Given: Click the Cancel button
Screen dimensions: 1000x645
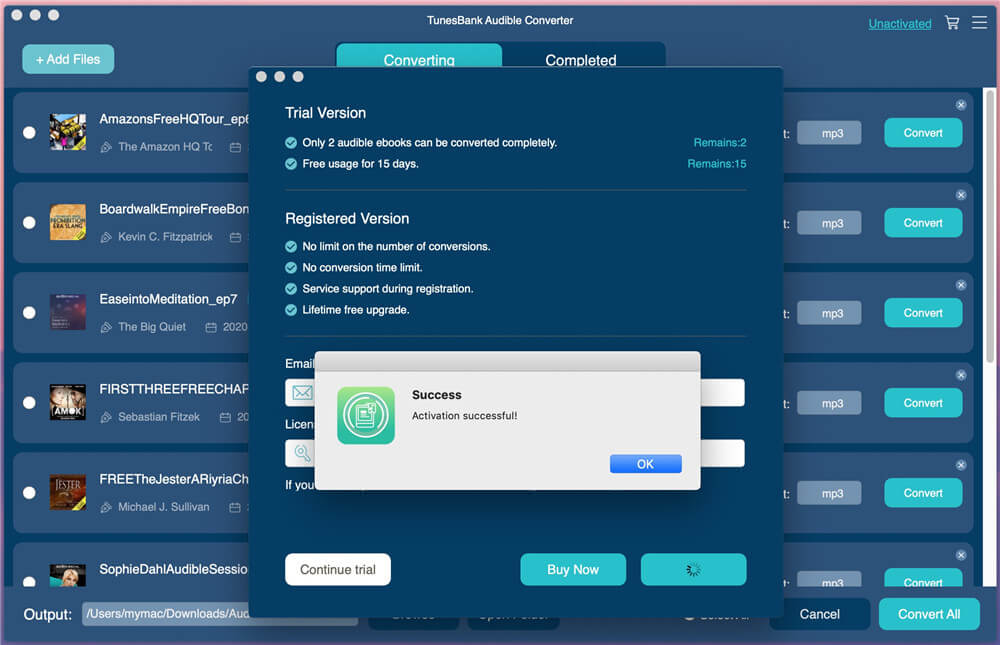Looking at the screenshot, I should pyautogui.click(x=820, y=614).
